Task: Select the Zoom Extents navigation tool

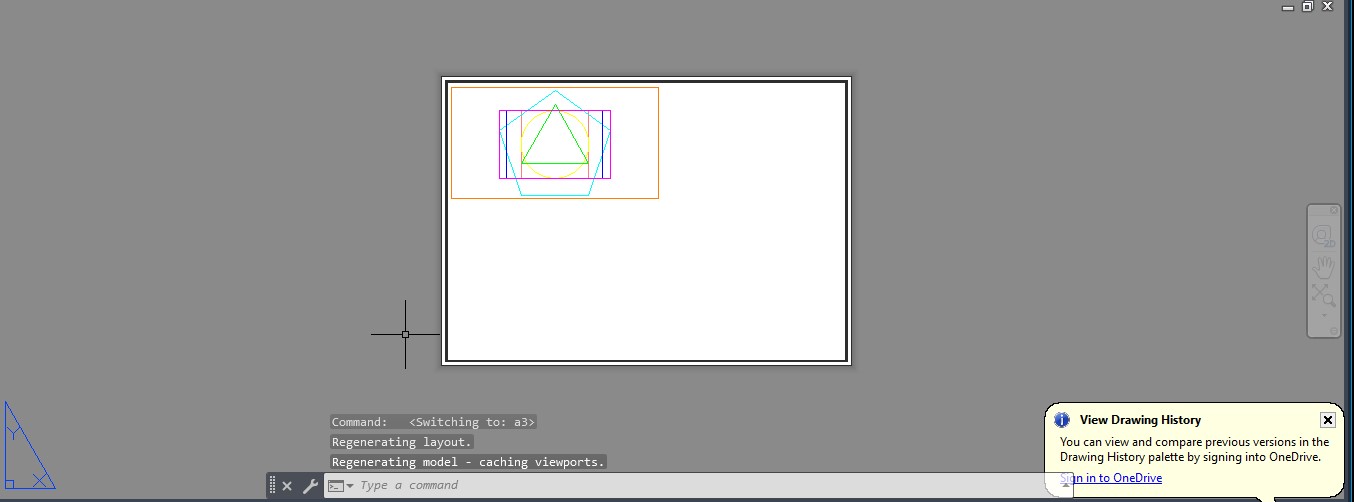Action: [x=1323, y=295]
